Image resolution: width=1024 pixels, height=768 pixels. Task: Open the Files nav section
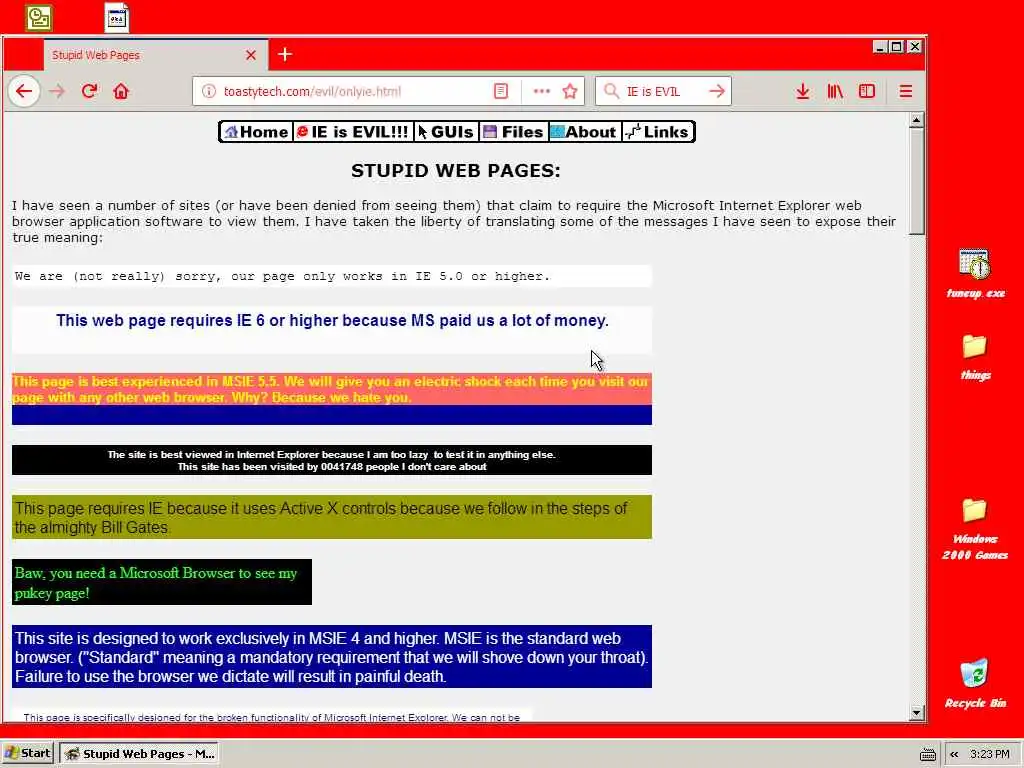[514, 132]
